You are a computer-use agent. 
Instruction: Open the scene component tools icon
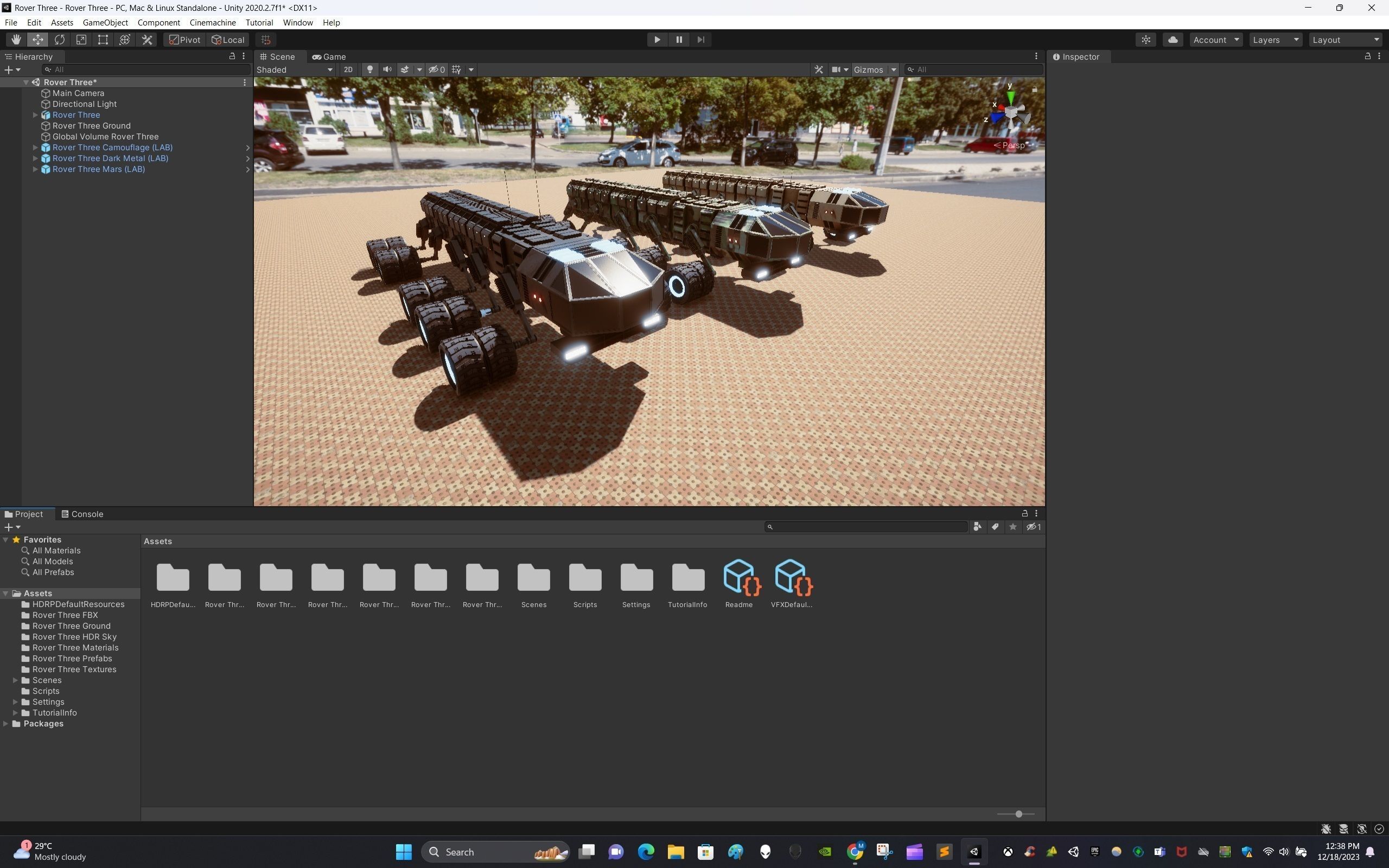click(x=819, y=69)
